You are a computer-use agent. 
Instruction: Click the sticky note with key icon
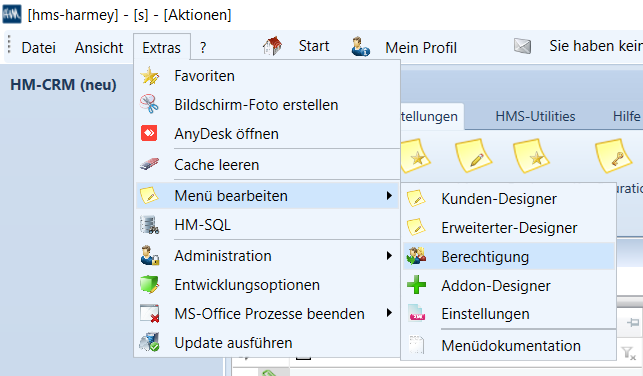[613, 156]
